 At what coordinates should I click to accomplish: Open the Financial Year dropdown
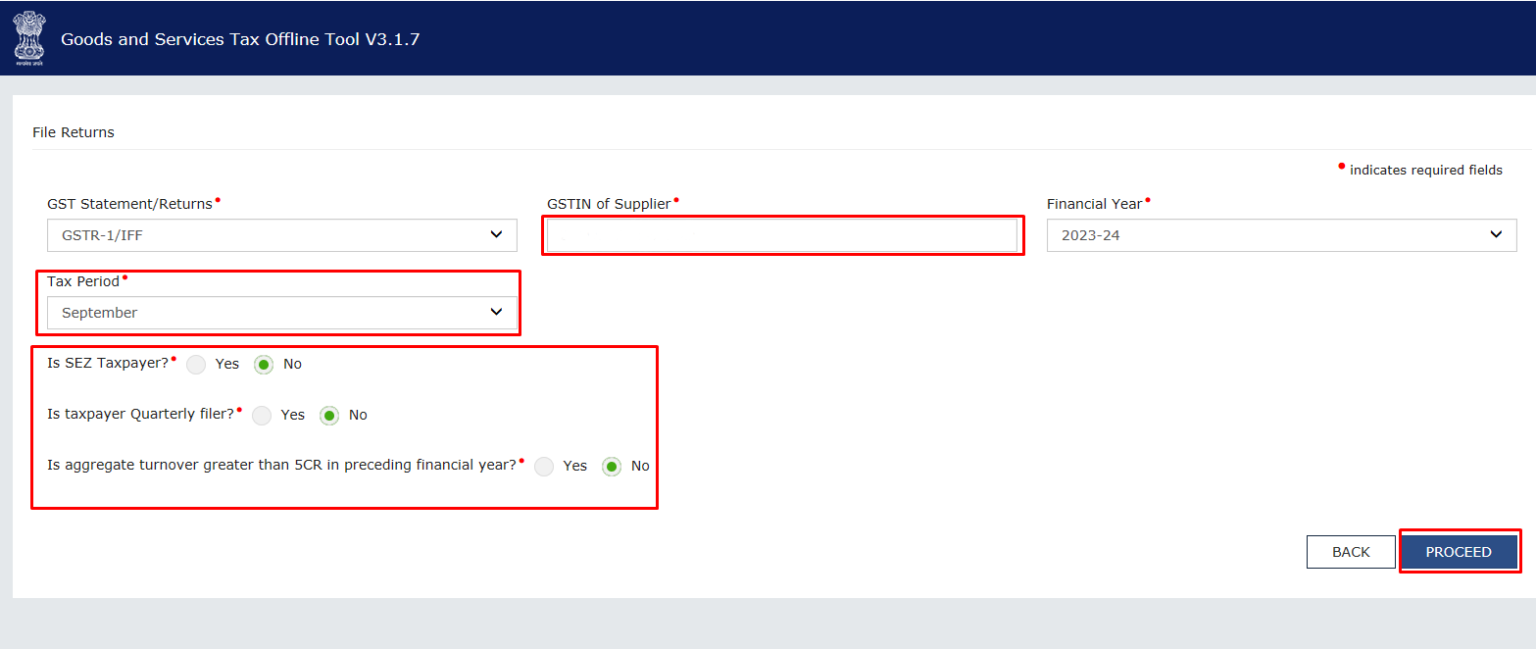1281,235
